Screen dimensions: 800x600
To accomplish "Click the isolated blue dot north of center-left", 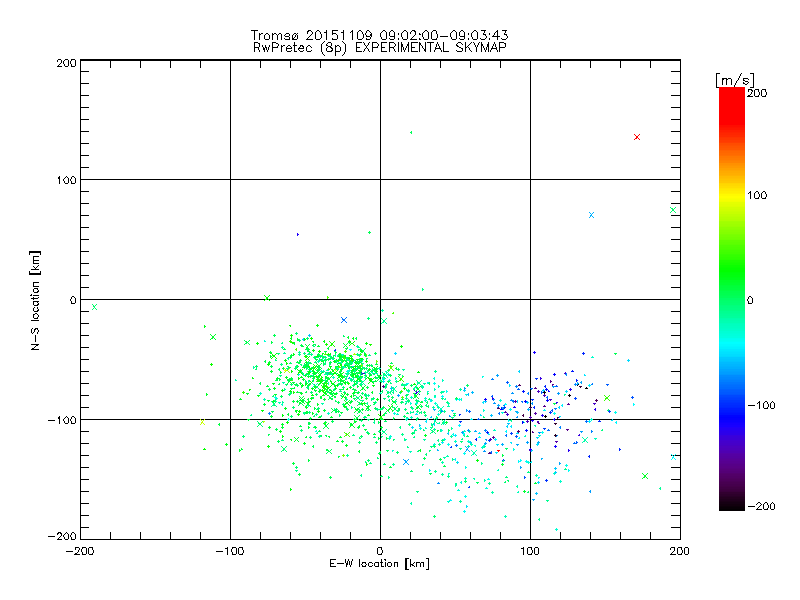I will [298, 235].
